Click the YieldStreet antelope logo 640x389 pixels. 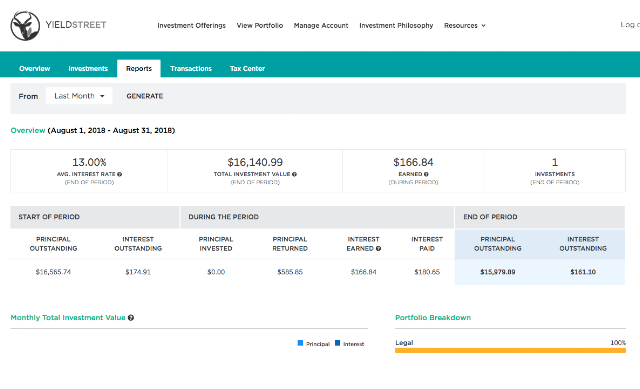coord(25,26)
